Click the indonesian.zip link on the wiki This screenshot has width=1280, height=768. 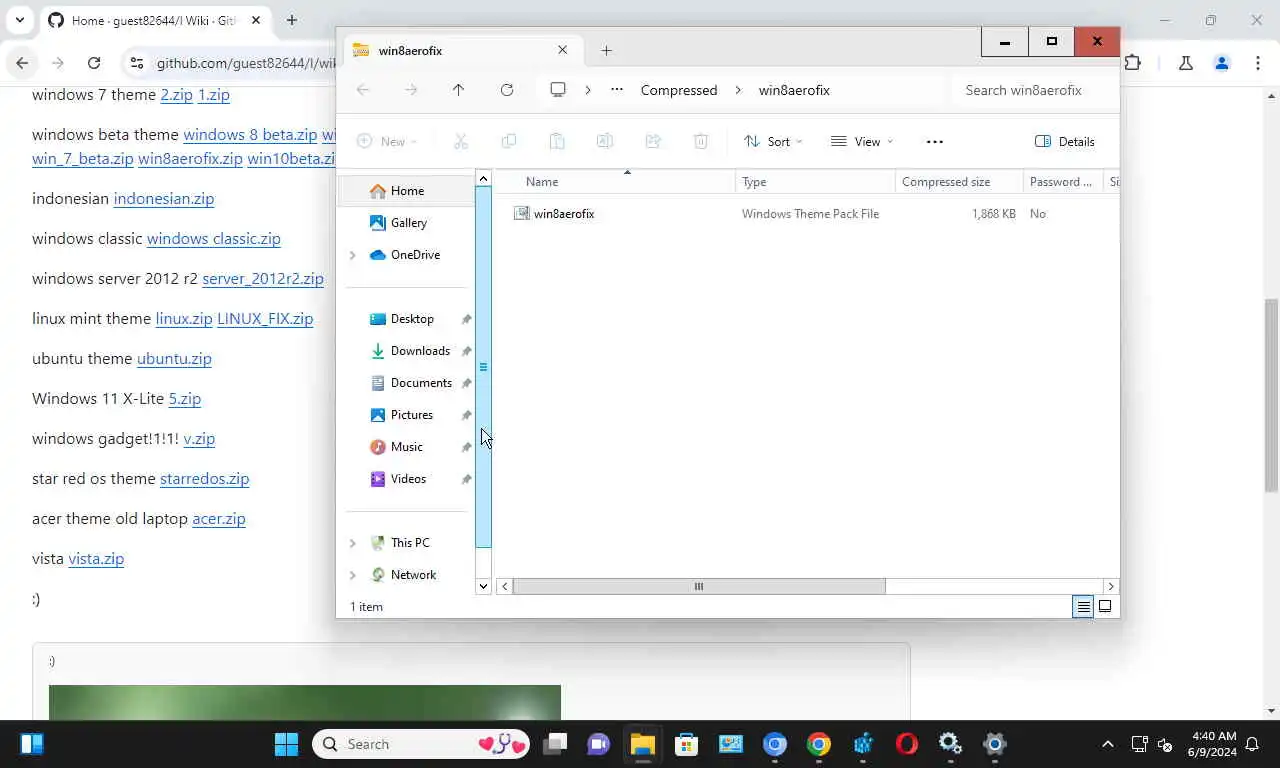(x=164, y=198)
